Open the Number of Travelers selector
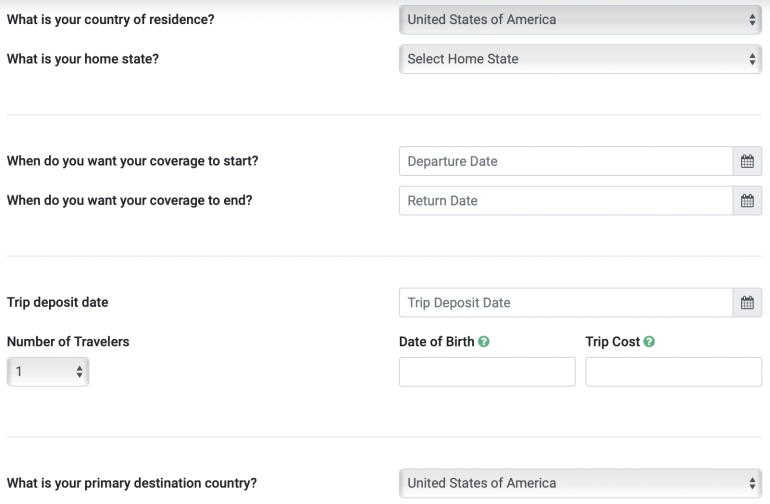770x504 pixels. pyautogui.click(x=47, y=372)
